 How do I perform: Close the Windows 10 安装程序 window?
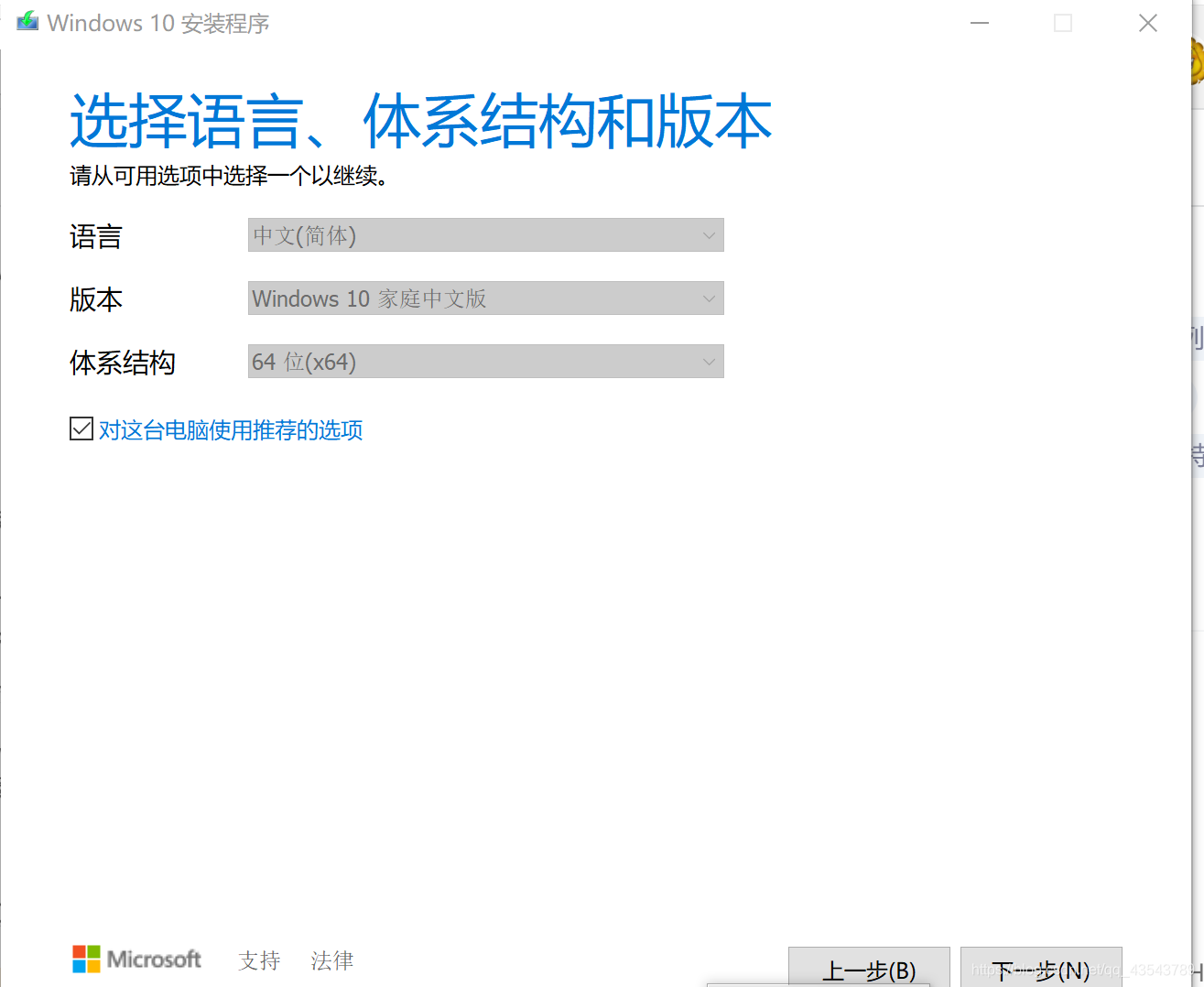(1148, 23)
